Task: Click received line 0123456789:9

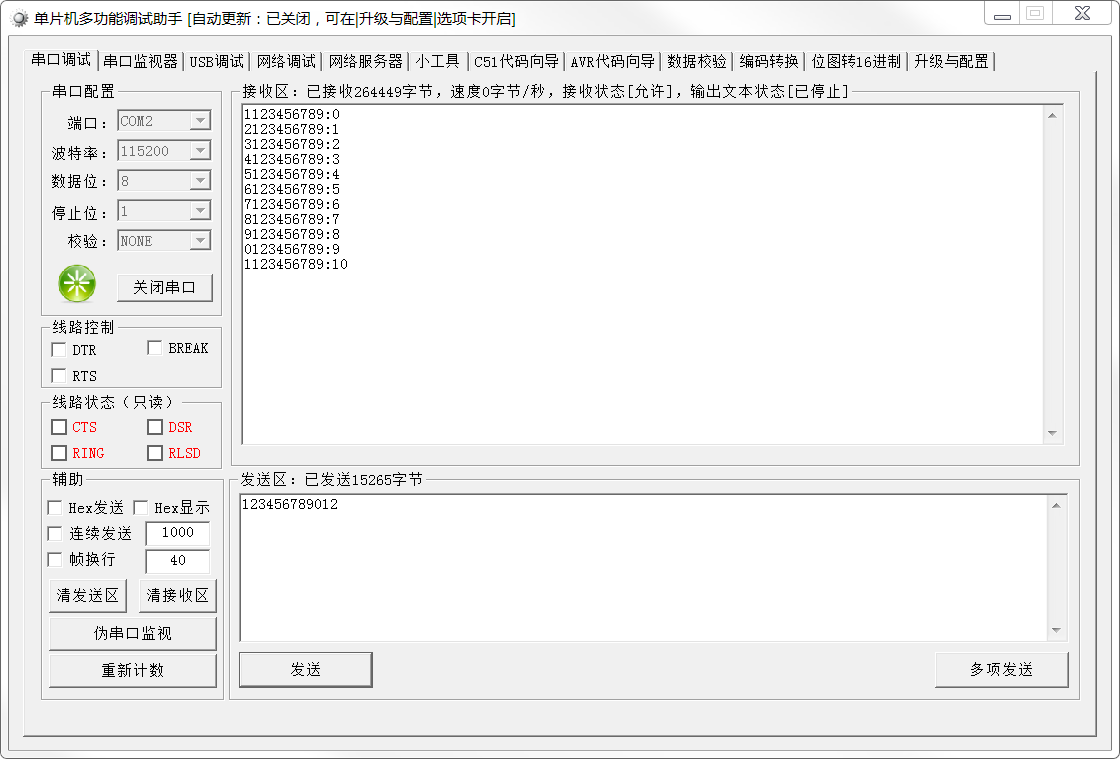Action: pos(292,249)
